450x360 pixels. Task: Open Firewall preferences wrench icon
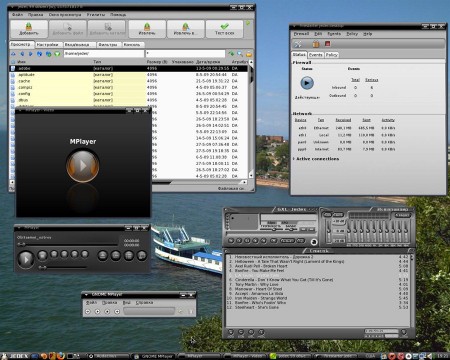(x=298, y=44)
